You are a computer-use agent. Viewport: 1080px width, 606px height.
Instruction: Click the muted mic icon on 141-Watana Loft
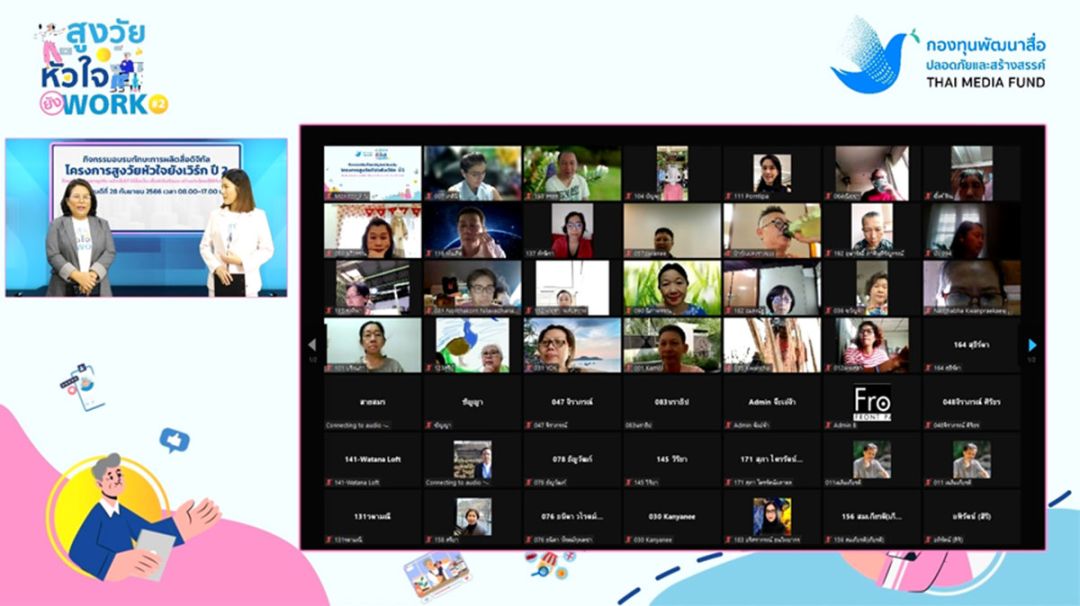328,483
